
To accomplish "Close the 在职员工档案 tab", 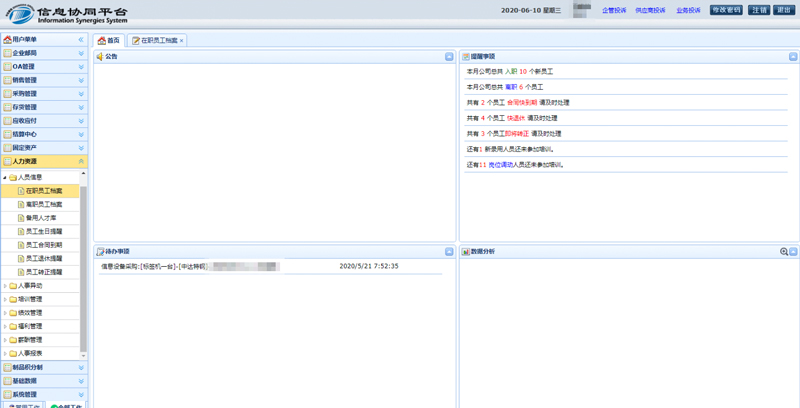I will click(182, 41).
